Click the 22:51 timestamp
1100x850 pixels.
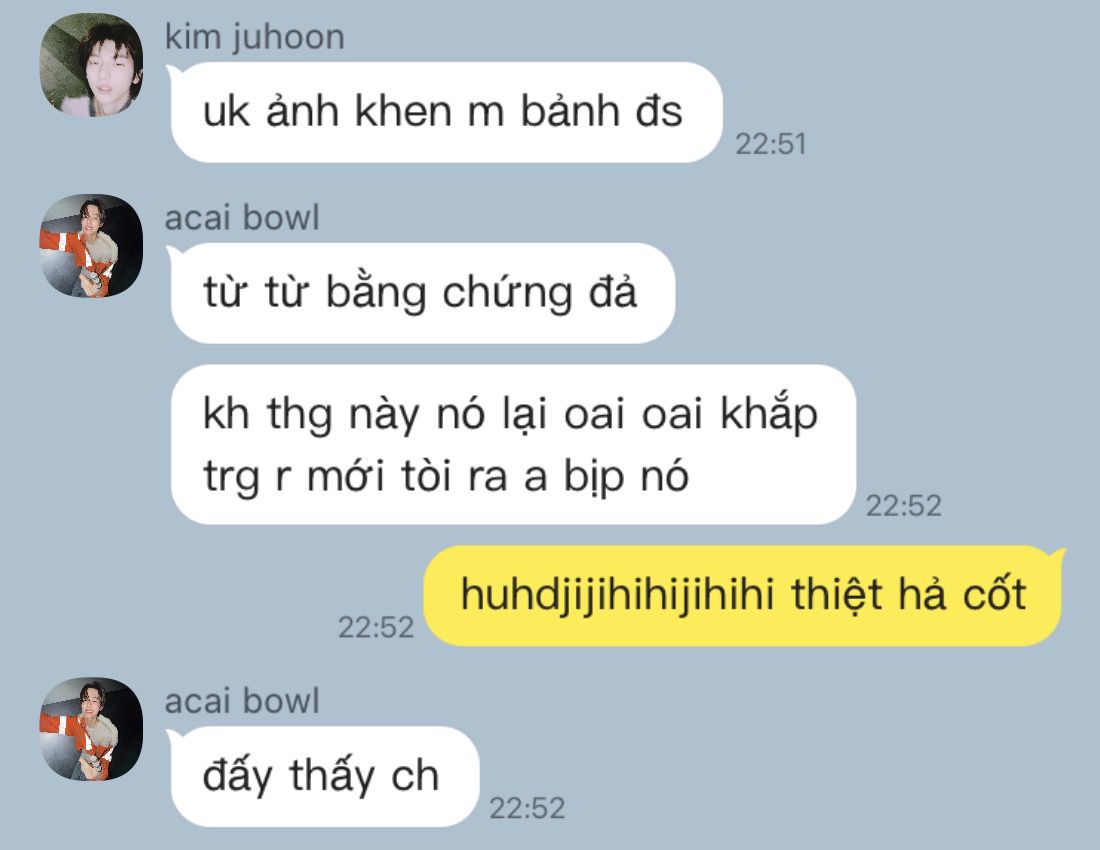point(771,144)
